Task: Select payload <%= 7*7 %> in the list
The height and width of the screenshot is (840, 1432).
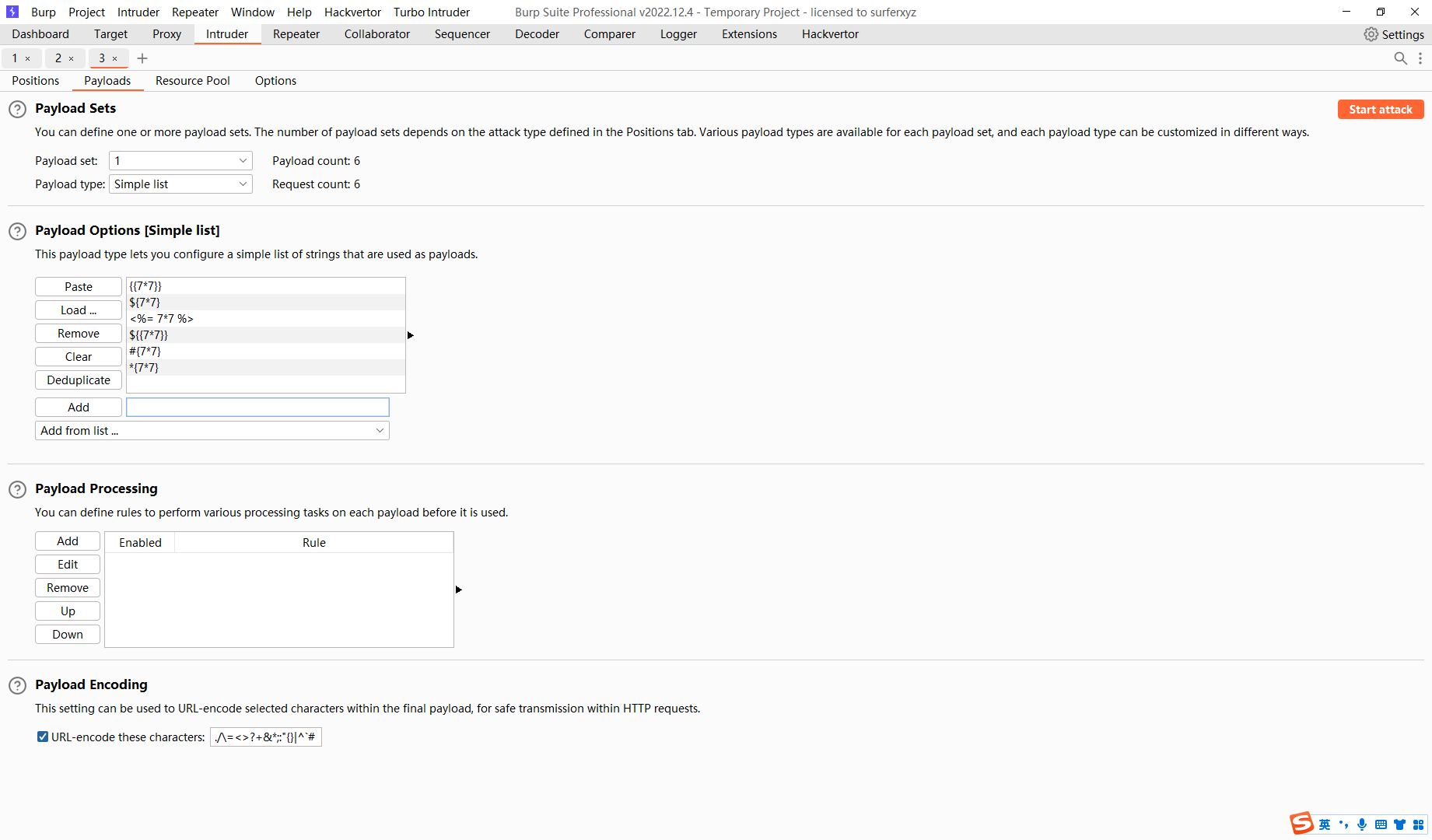Action: (266, 319)
